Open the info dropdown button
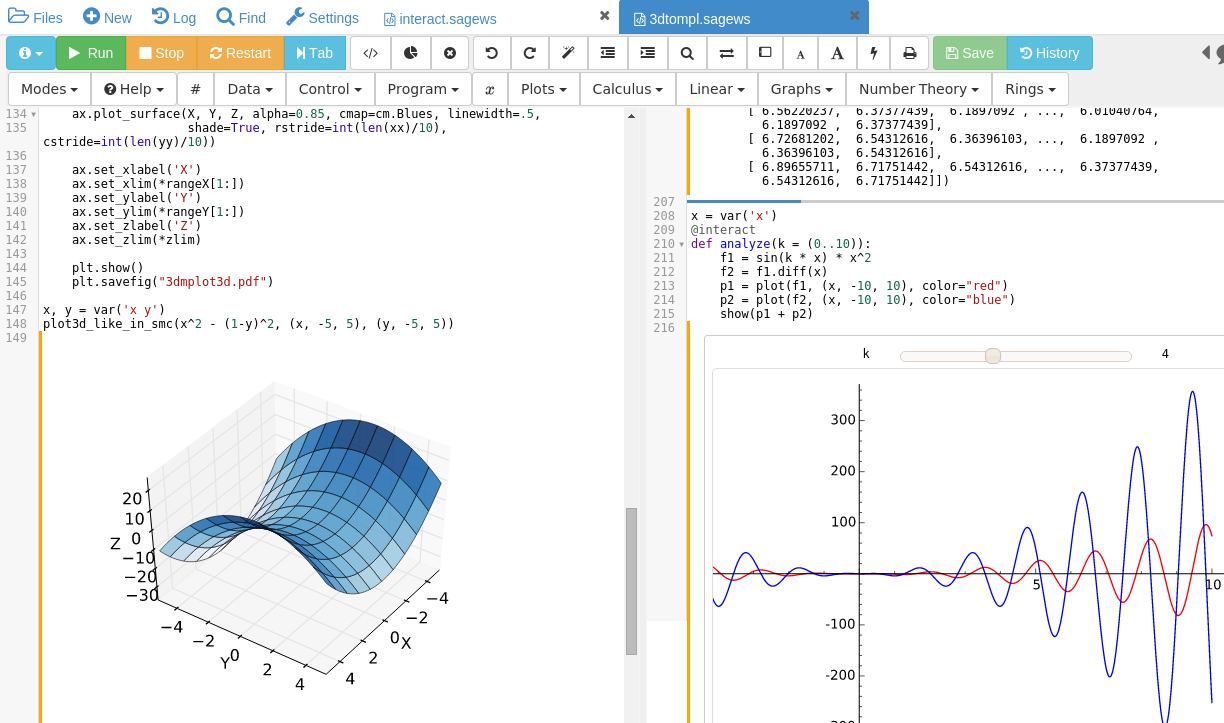This screenshot has height=723, width=1224. point(31,53)
